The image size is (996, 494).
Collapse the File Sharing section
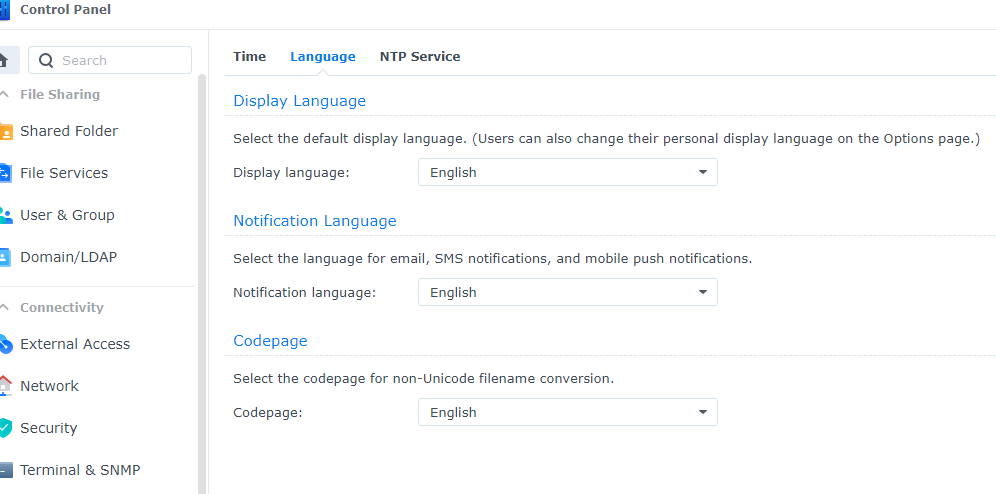click(x=4, y=95)
